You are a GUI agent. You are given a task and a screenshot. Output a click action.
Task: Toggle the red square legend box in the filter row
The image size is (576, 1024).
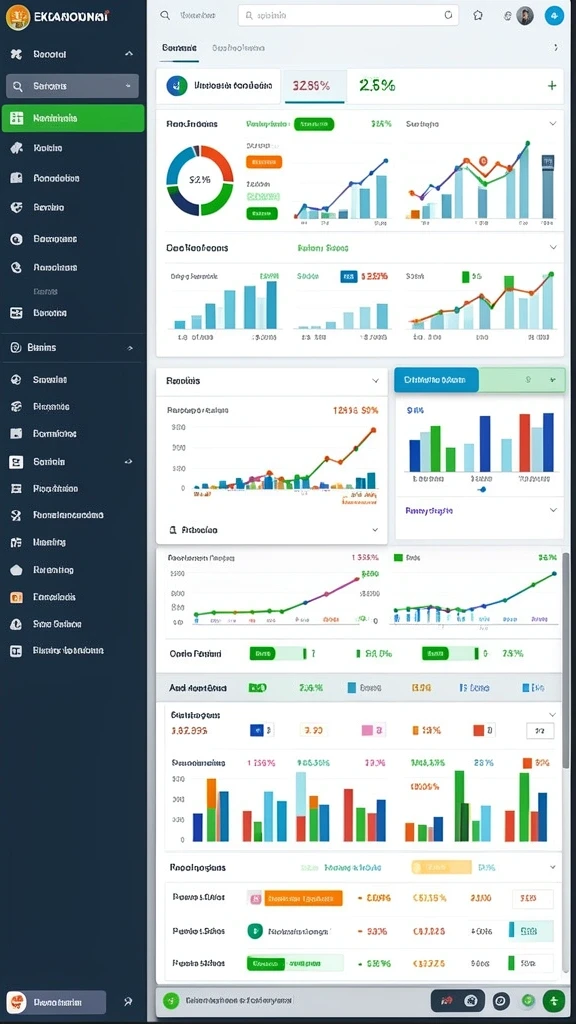click(x=479, y=730)
